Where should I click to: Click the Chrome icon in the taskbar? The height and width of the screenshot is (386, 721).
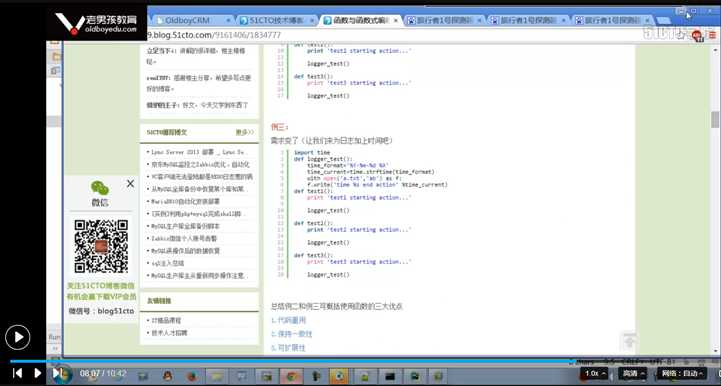(291, 376)
